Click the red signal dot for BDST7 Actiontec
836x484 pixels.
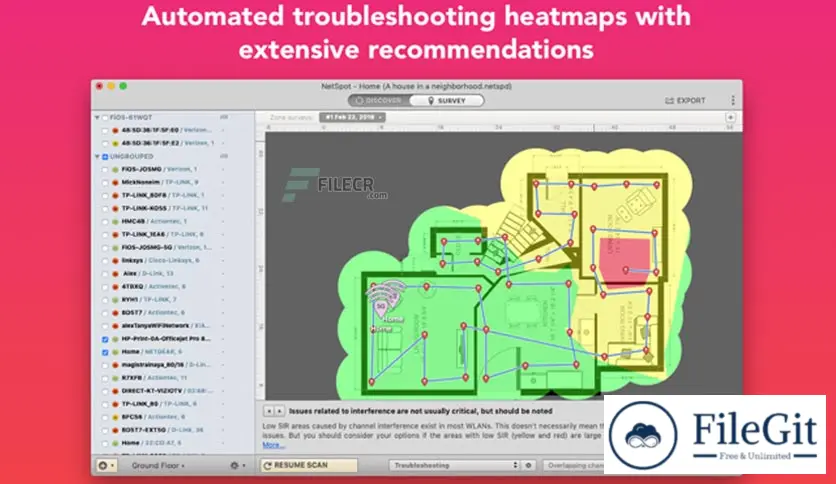click(115, 313)
